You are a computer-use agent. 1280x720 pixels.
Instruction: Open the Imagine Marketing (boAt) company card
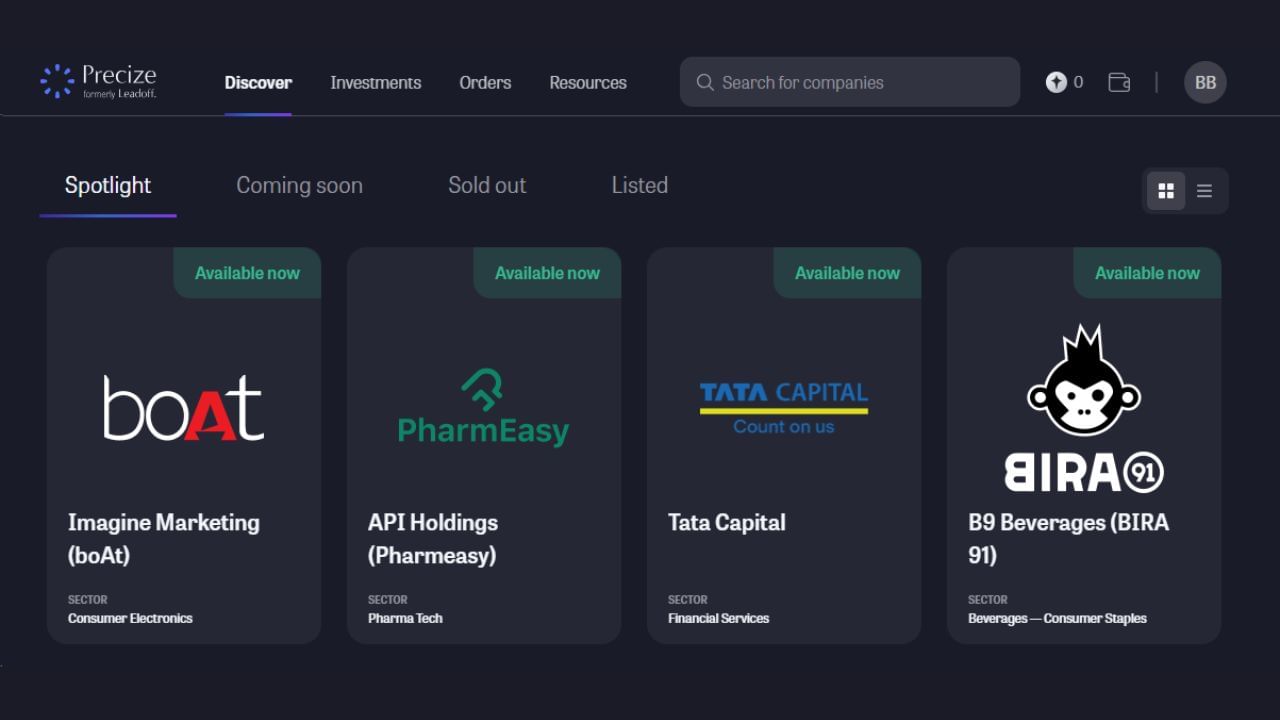pyautogui.click(x=163, y=538)
